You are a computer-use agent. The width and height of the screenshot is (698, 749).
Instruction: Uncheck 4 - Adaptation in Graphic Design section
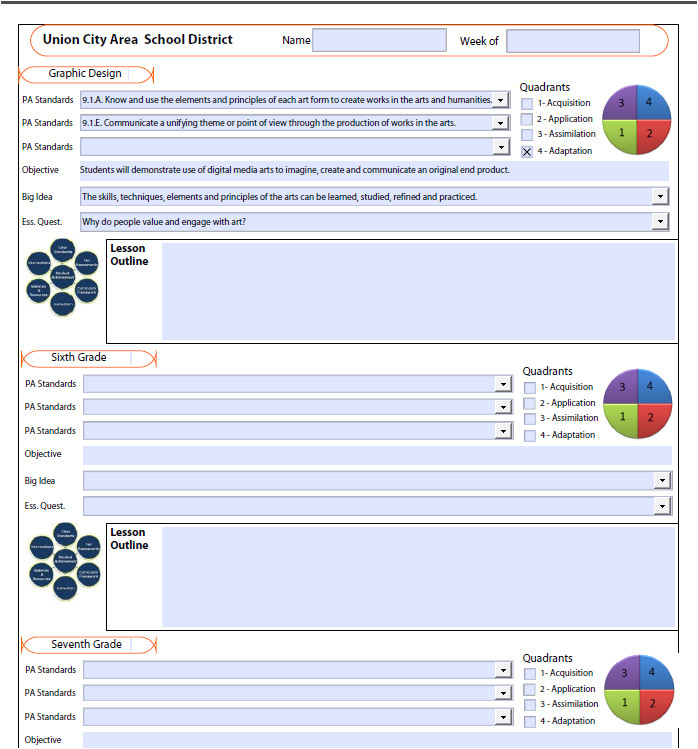pyautogui.click(x=527, y=151)
